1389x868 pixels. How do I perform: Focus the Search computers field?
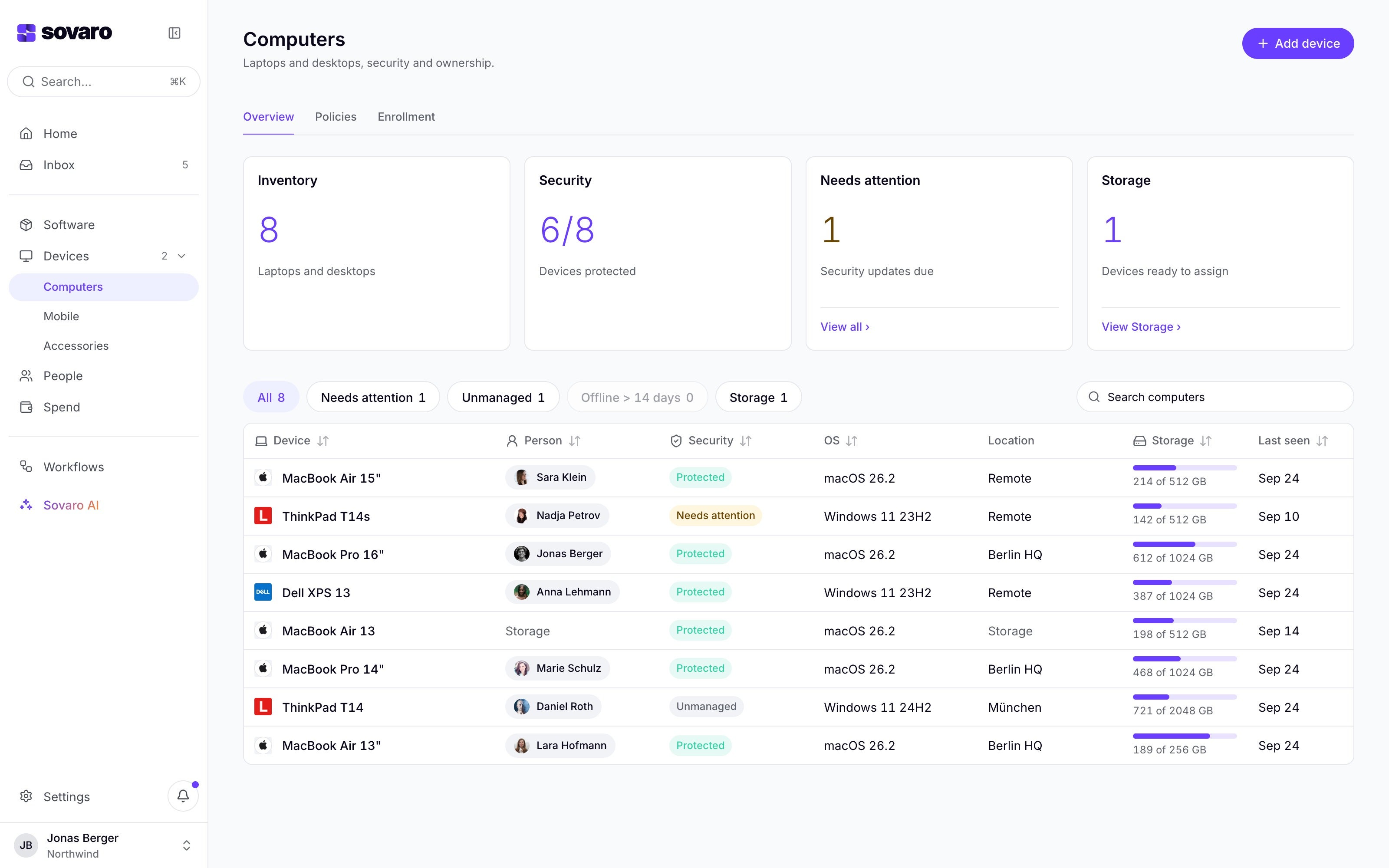point(1215,397)
